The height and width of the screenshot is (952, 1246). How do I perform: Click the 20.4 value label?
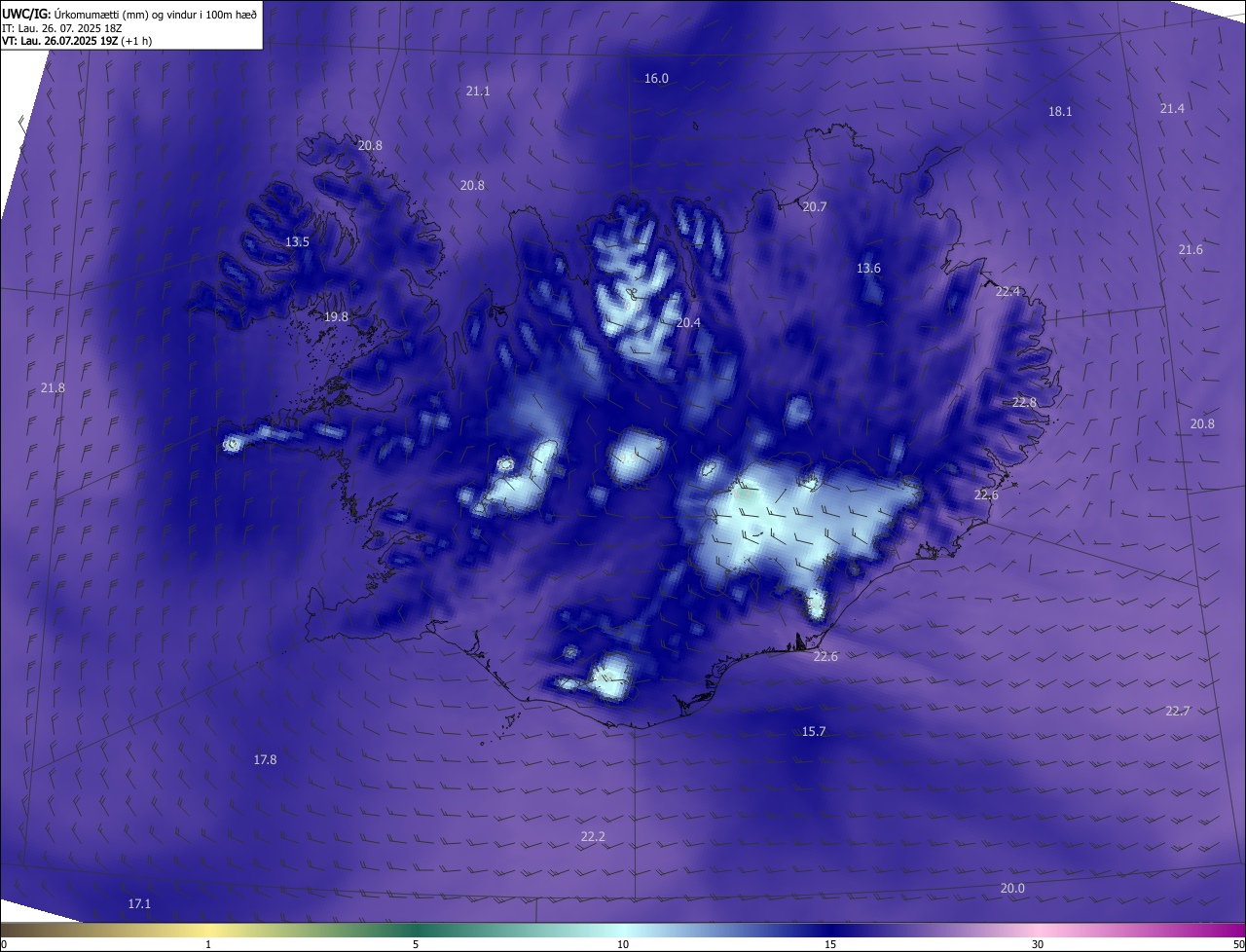(x=688, y=321)
